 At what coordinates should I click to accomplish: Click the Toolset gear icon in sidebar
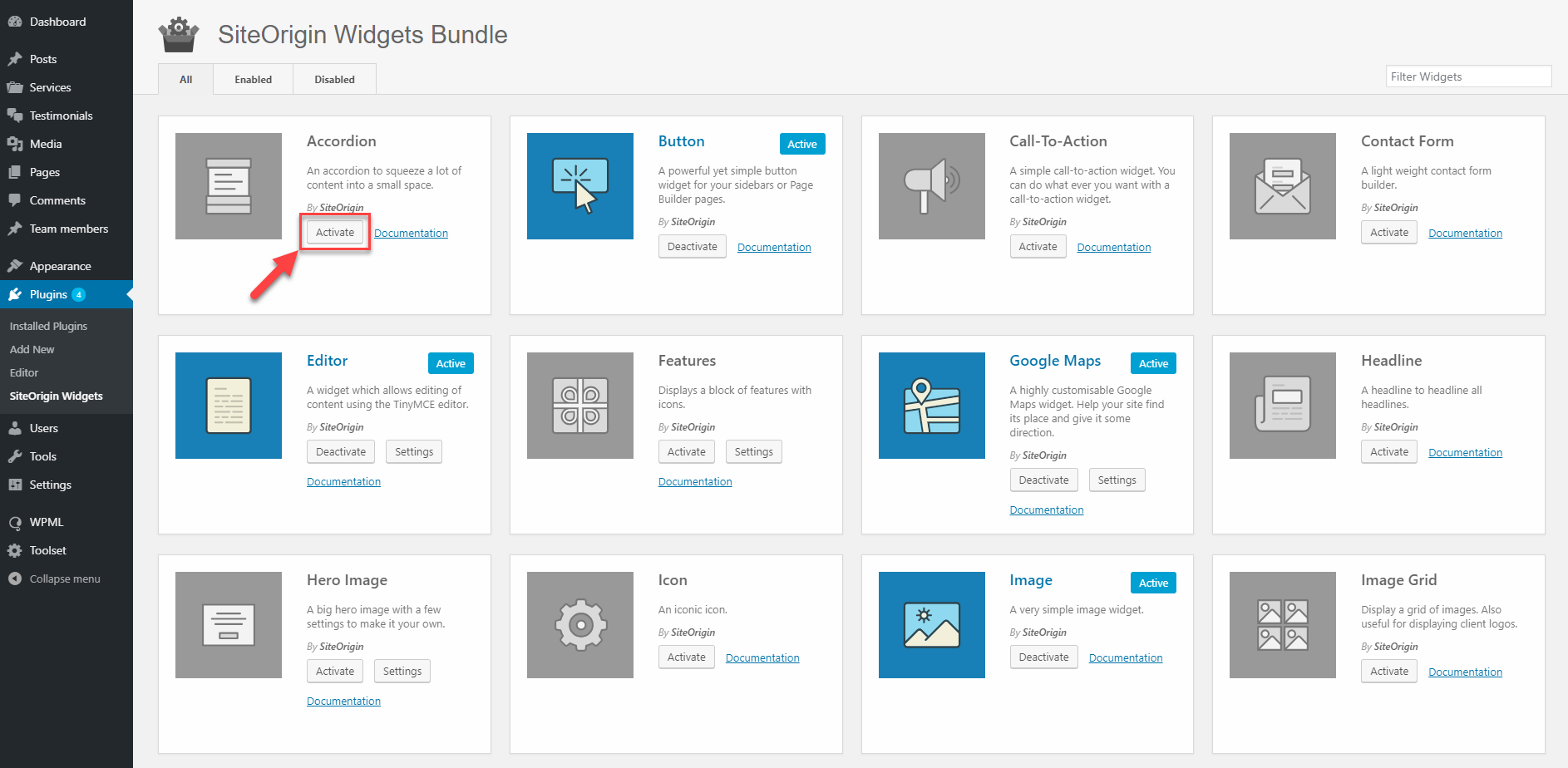point(15,550)
